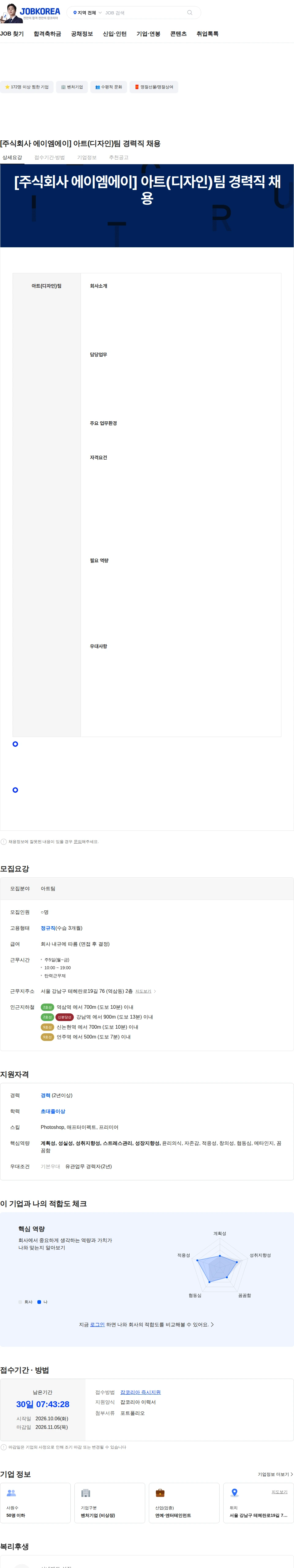
Task: Go to 공채정보 menu item
Action: [x=82, y=34]
